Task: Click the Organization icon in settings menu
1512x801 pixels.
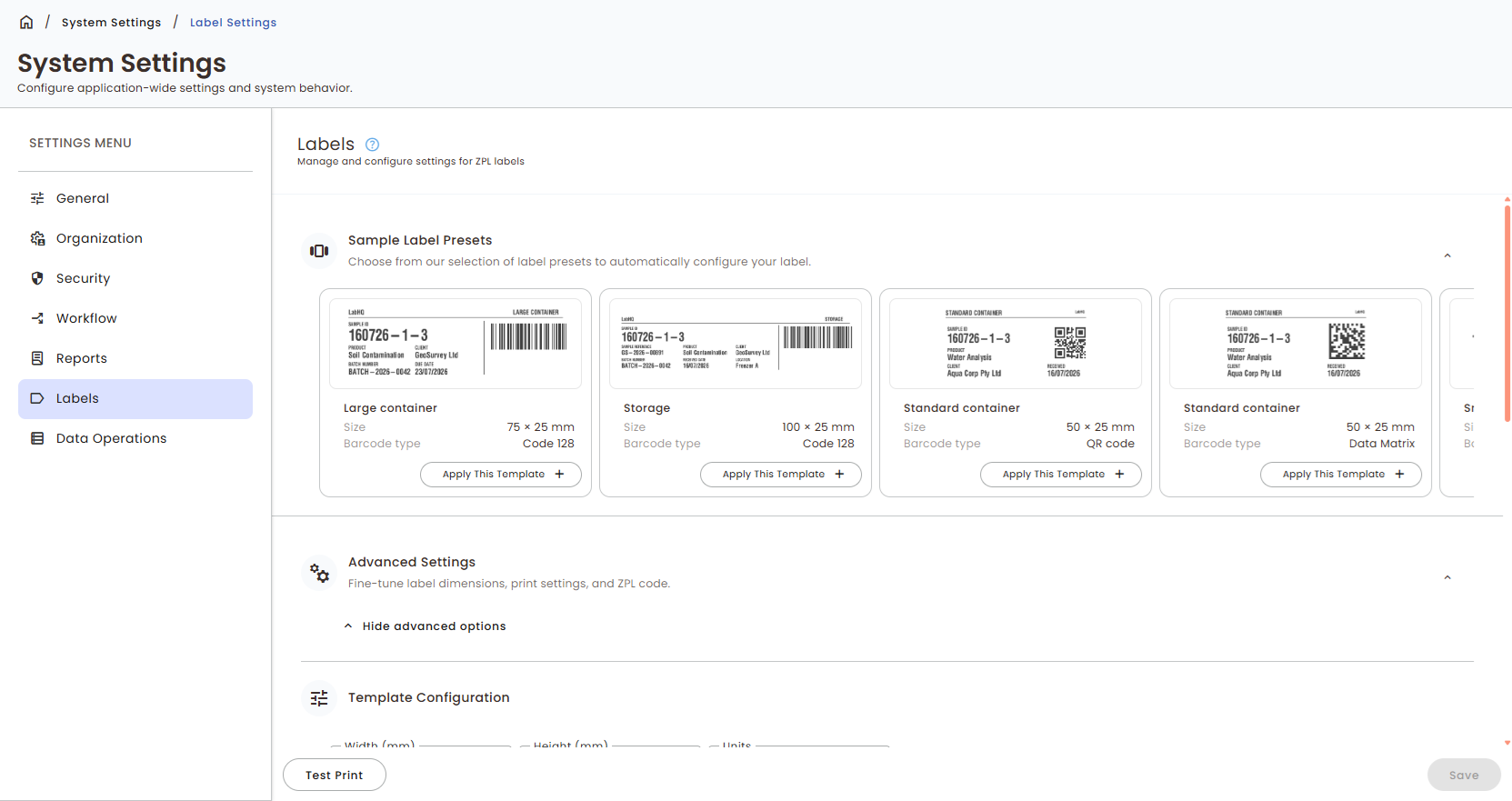Action: tap(37, 238)
